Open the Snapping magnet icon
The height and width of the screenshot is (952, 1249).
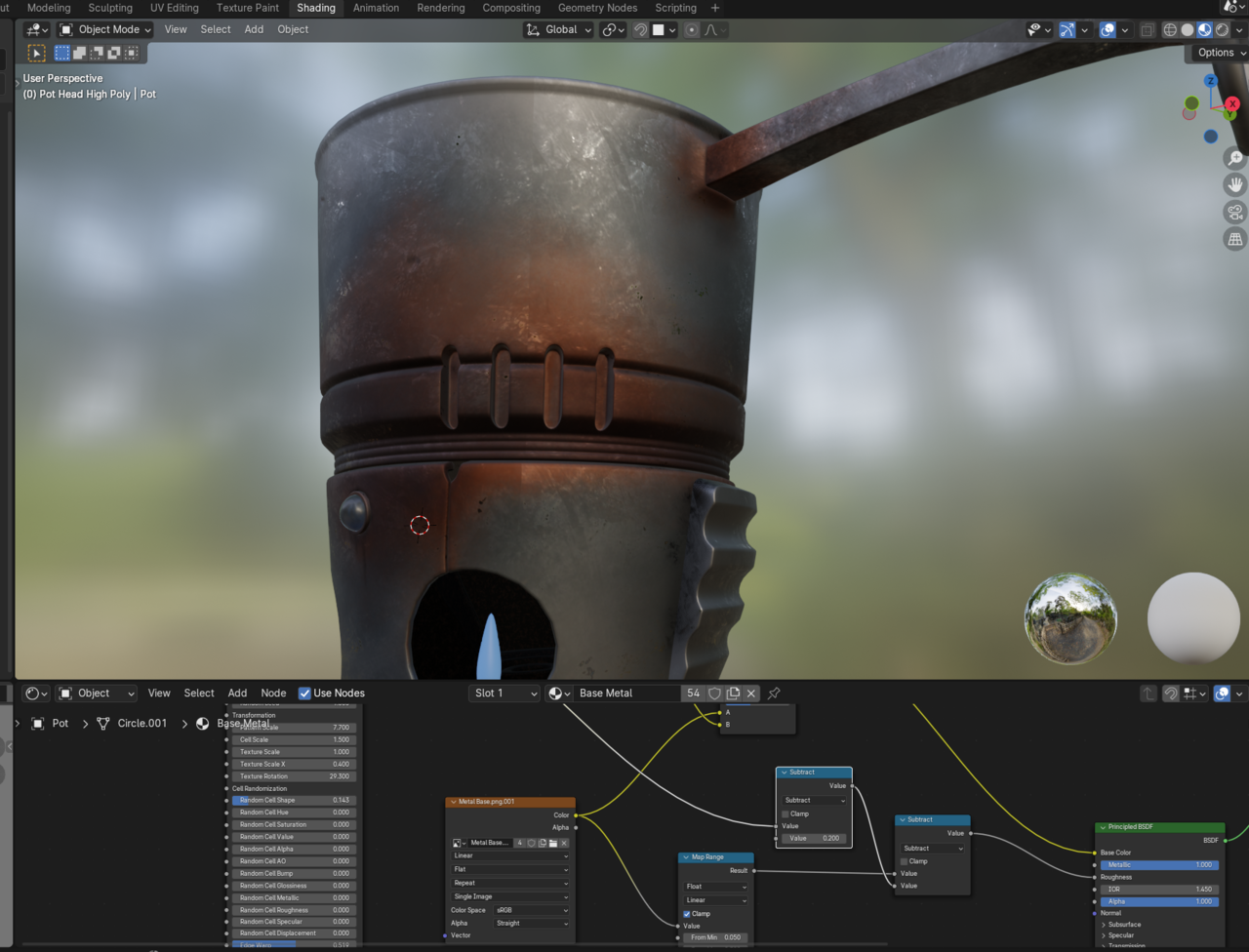[x=639, y=29]
